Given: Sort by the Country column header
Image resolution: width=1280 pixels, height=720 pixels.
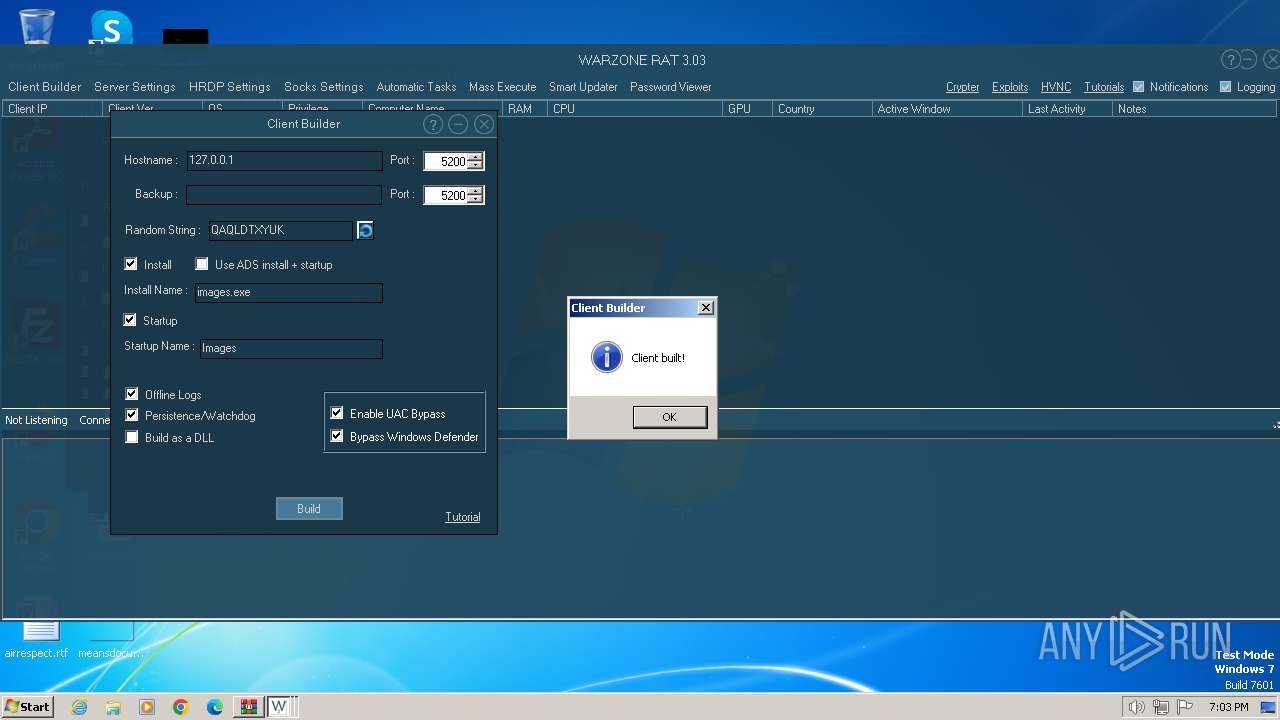Looking at the screenshot, I should 822,109.
